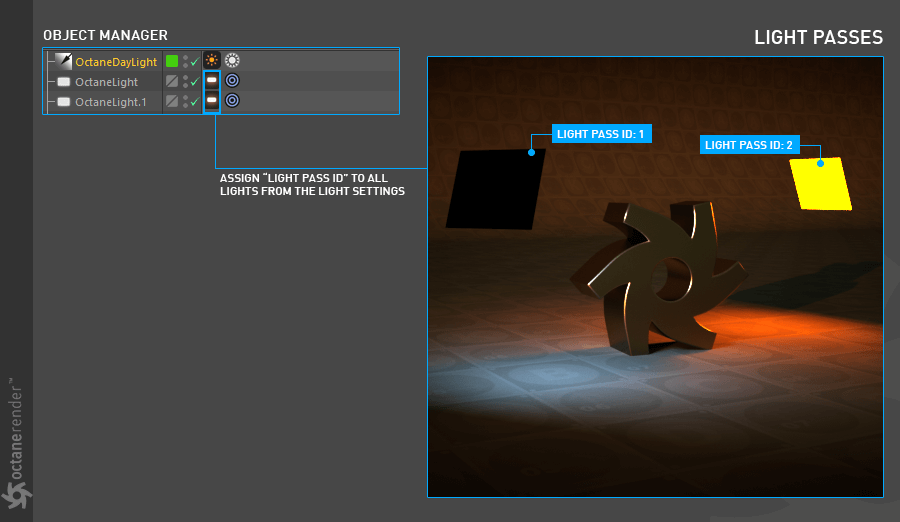Image resolution: width=900 pixels, height=522 pixels.
Task: Click the OctaneLight.1 object icon
Action: [64, 102]
